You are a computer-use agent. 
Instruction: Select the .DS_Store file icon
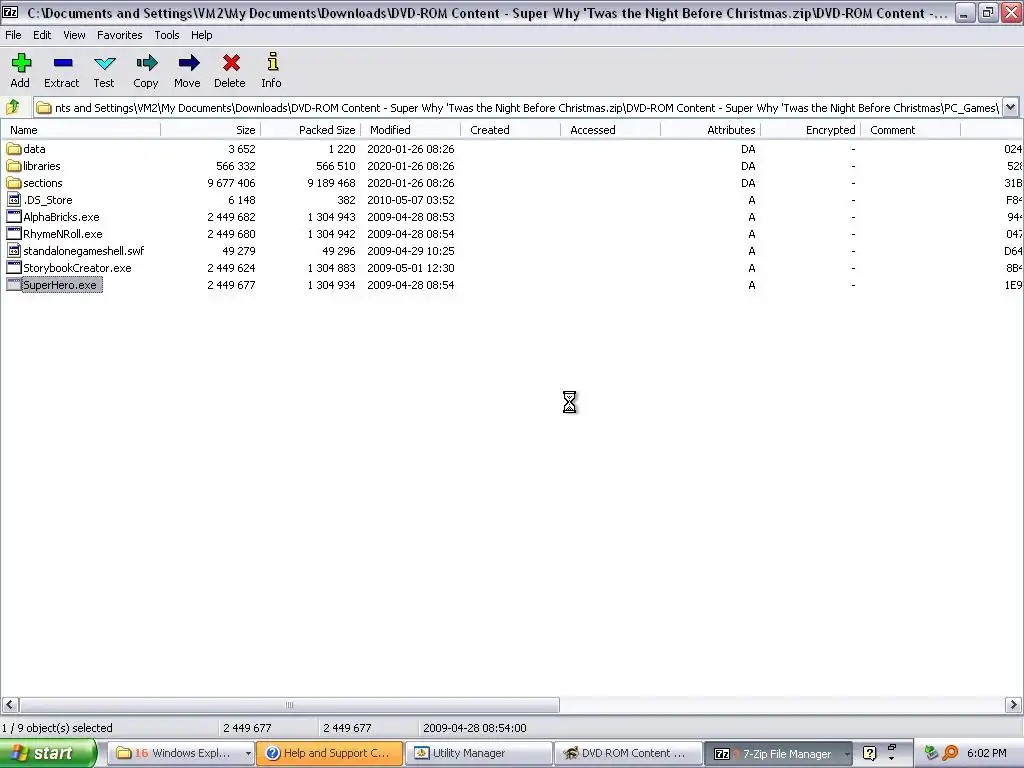14,200
